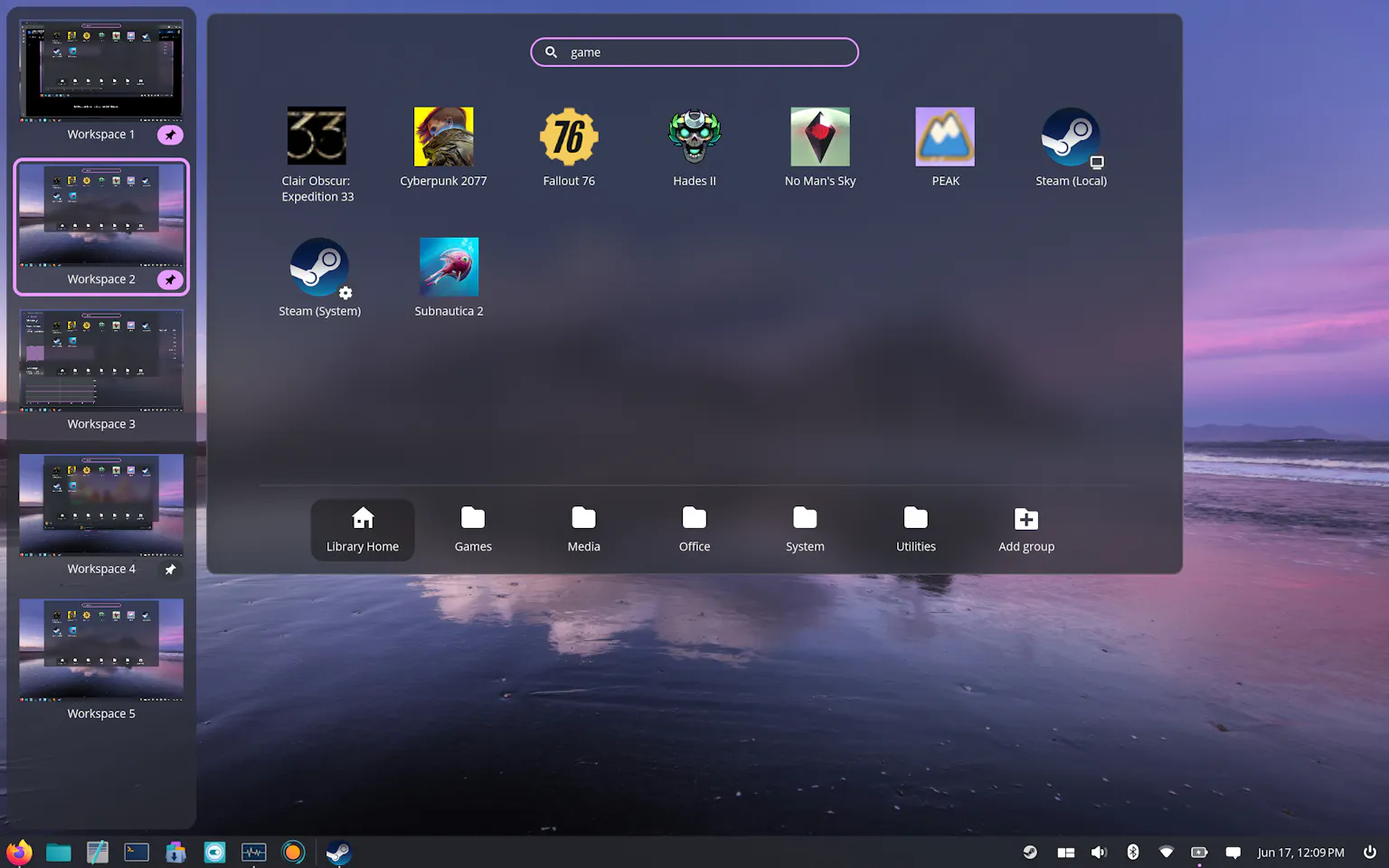1389x868 pixels.
Task: Launch Clair Obscur: Expedition 33
Action: [317, 156]
